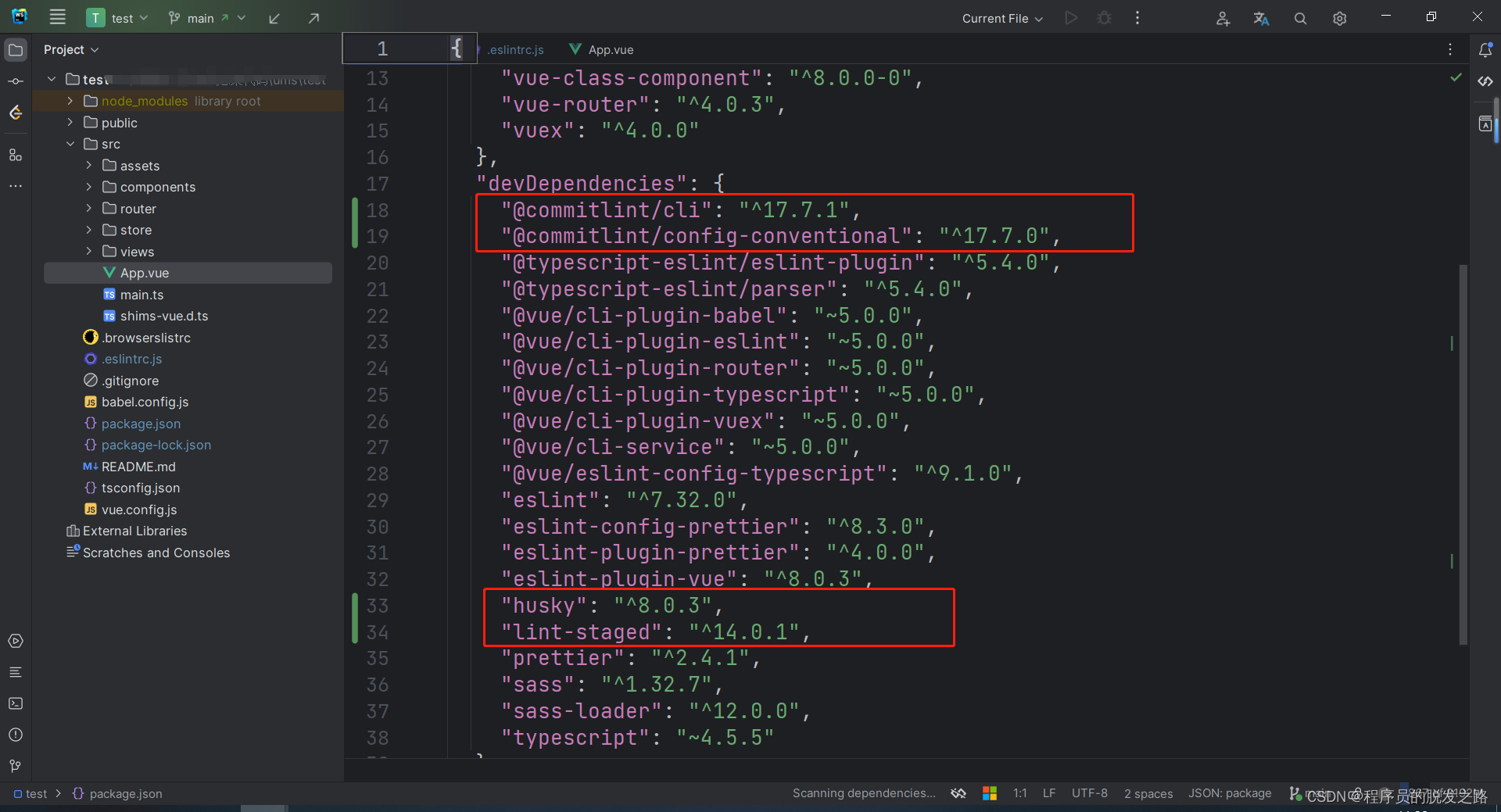Expand the assets folder
The width and height of the screenshot is (1501, 812).
(x=89, y=166)
